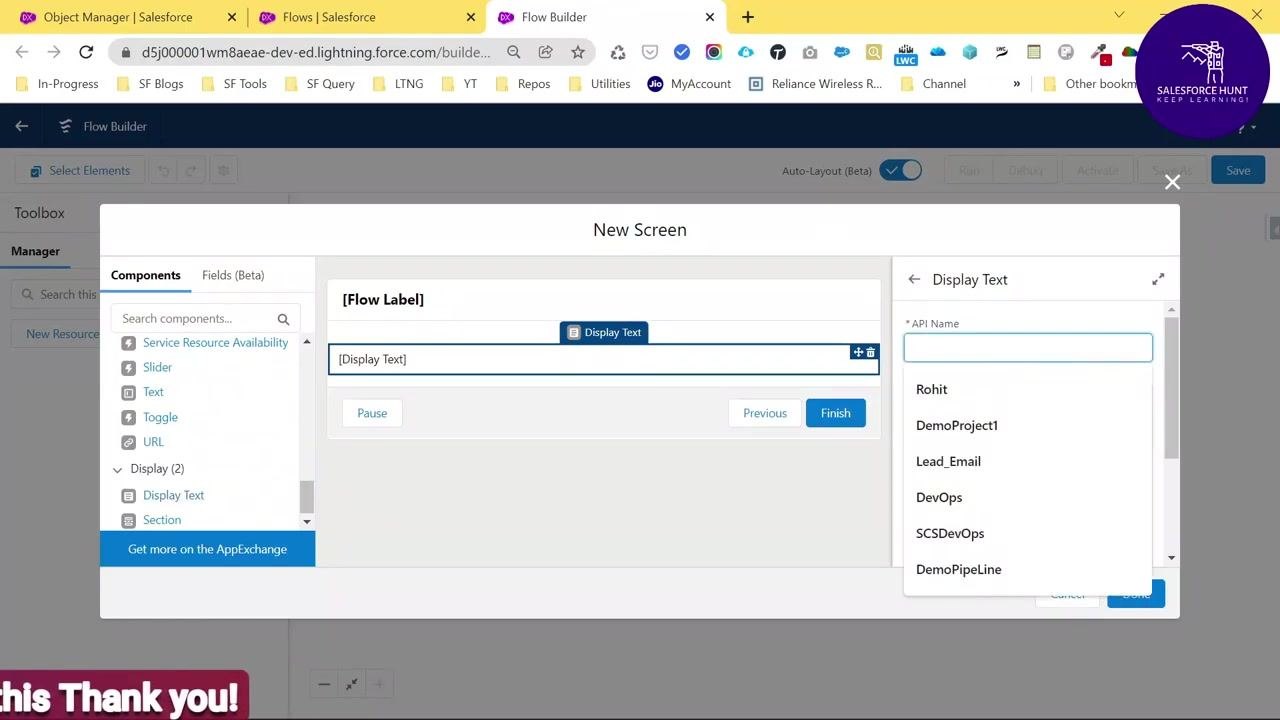Click the back arrow beside Display Text heading

pos(914,280)
